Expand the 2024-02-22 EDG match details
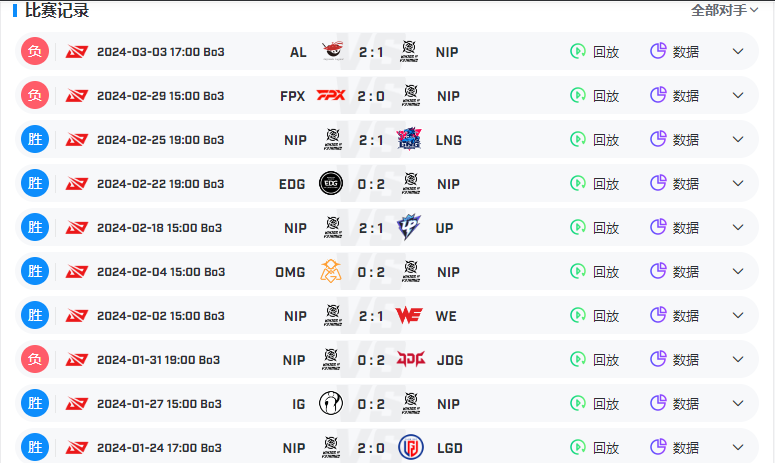The width and height of the screenshot is (775, 463). (738, 183)
